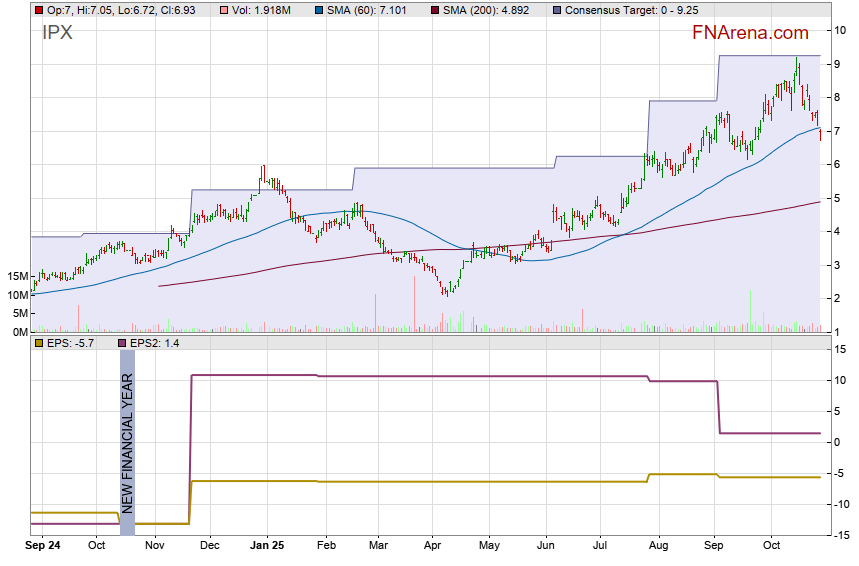Click the IPX ticker symbol label

click(x=57, y=32)
